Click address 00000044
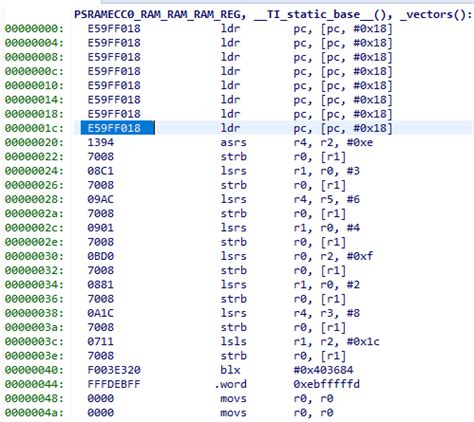The height and width of the screenshot is (422, 474). pos(34,384)
